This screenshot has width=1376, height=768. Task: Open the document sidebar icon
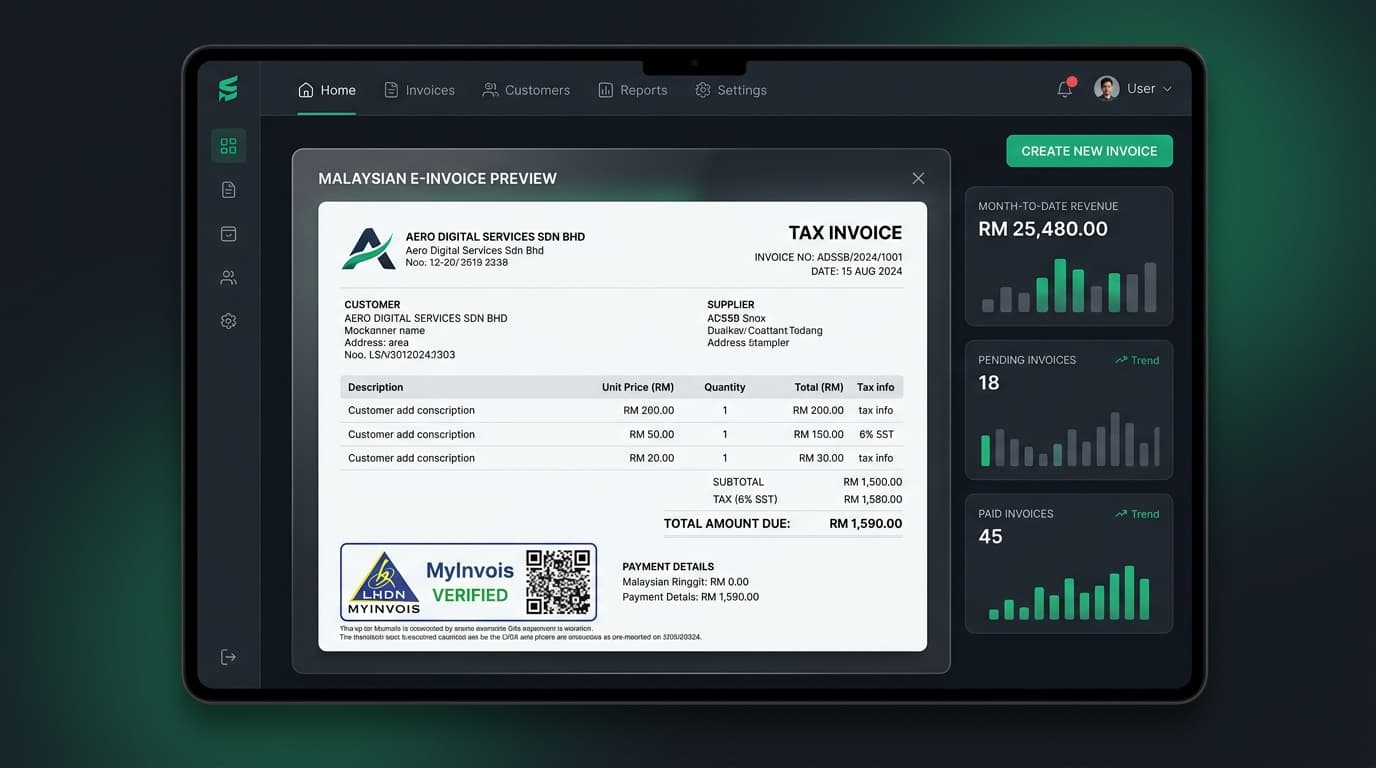click(x=228, y=190)
